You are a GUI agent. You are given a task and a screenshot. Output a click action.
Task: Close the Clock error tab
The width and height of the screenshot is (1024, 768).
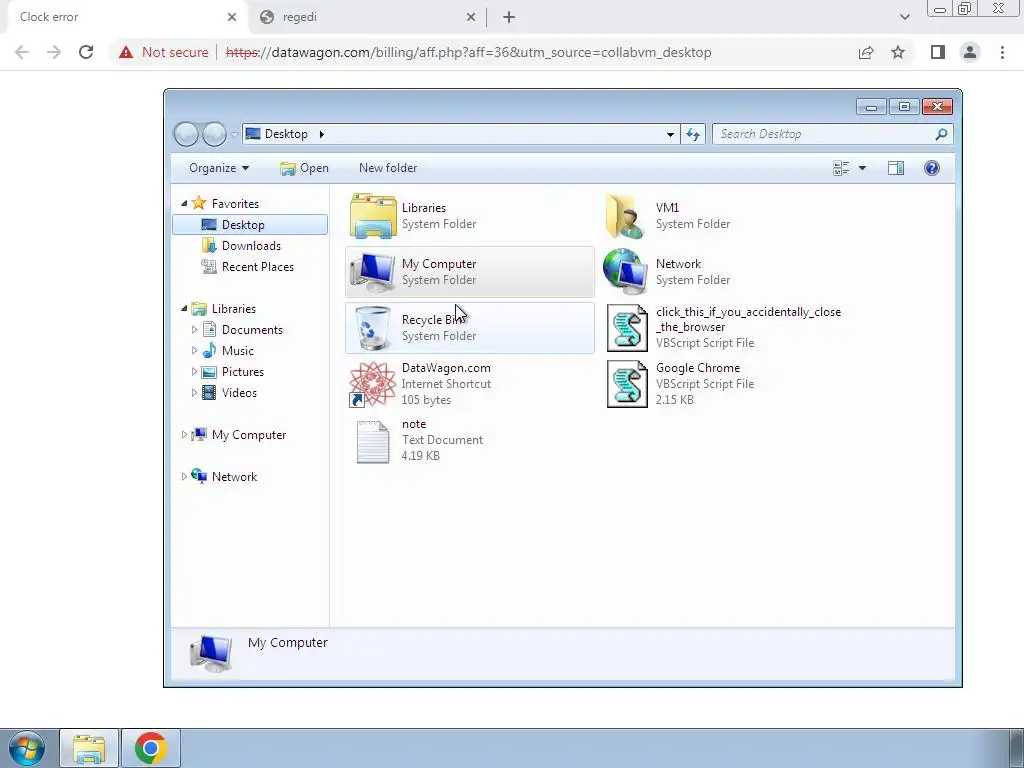tap(232, 17)
